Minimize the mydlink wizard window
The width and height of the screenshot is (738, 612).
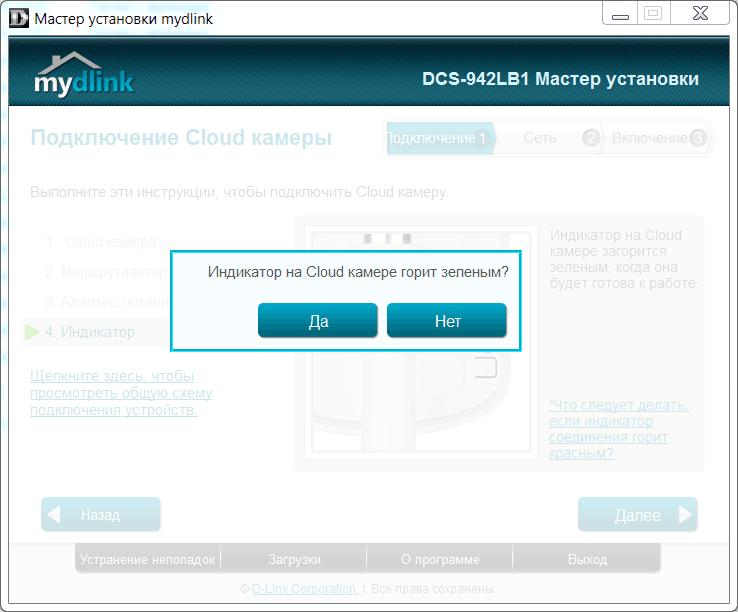point(620,13)
